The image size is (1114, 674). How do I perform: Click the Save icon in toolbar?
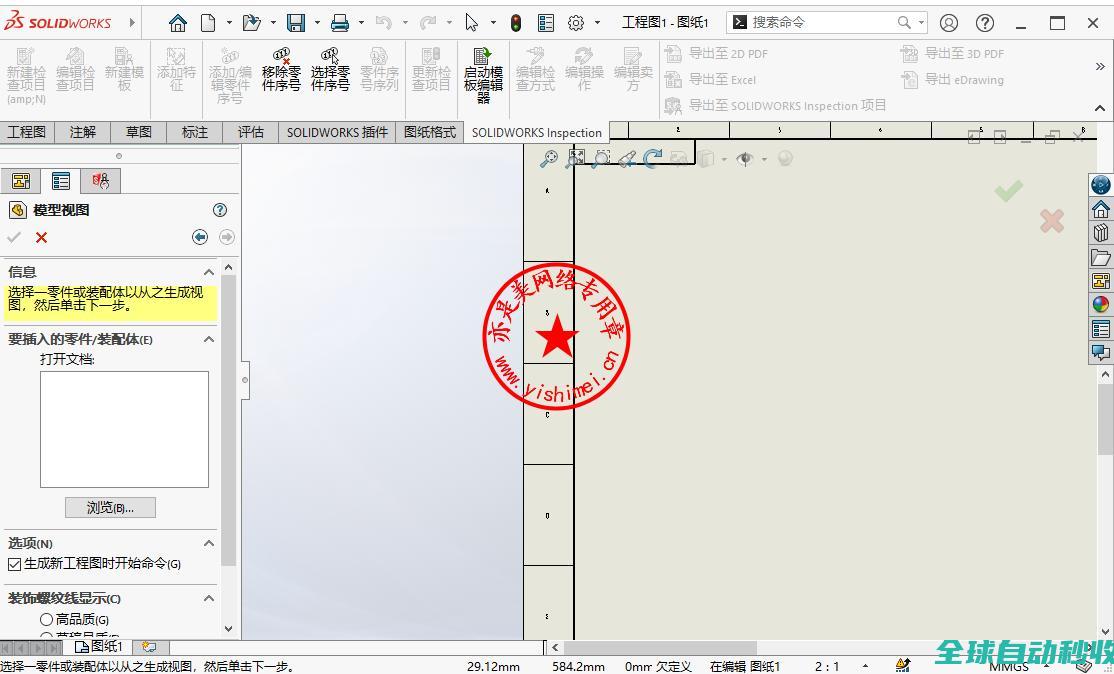(x=296, y=22)
